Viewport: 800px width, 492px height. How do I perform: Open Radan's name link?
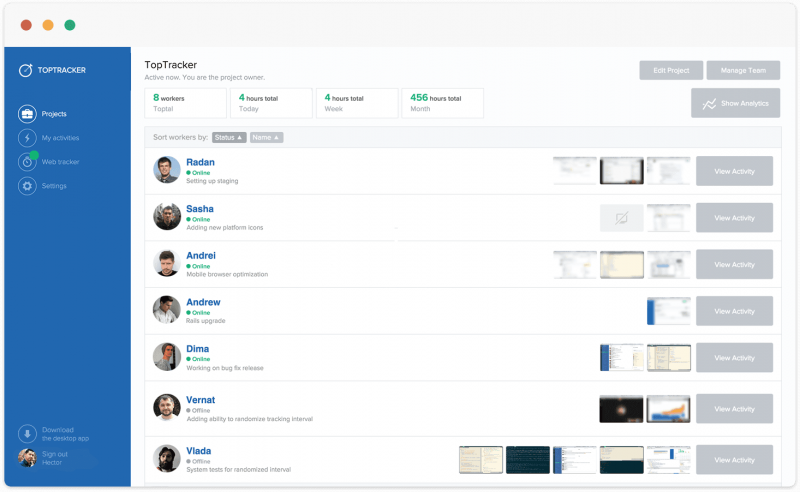click(200, 162)
